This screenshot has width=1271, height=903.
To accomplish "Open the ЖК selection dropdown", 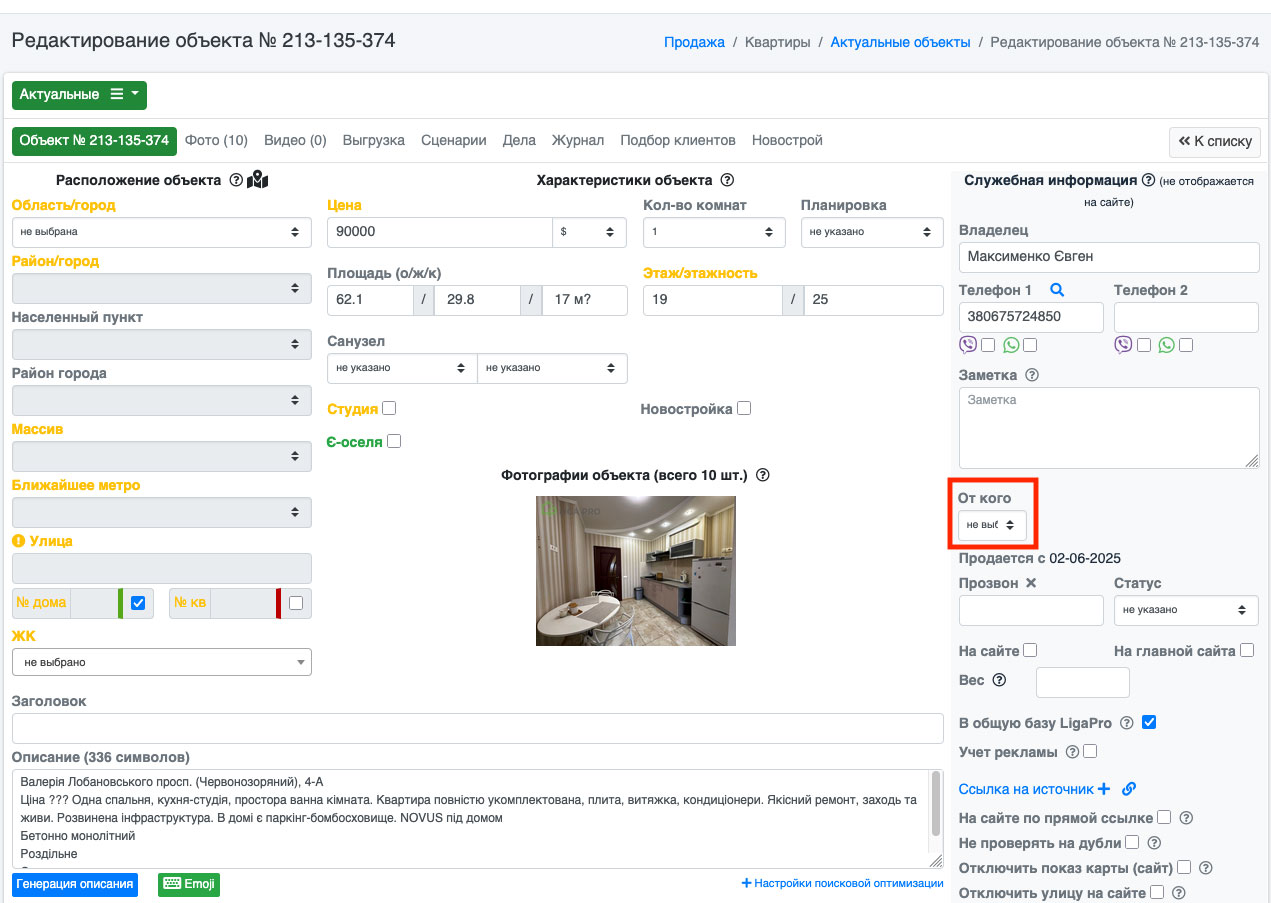I will coord(161,662).
